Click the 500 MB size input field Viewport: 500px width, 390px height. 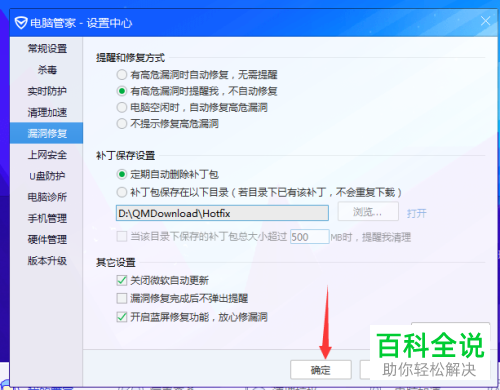(x=310, y=237)
